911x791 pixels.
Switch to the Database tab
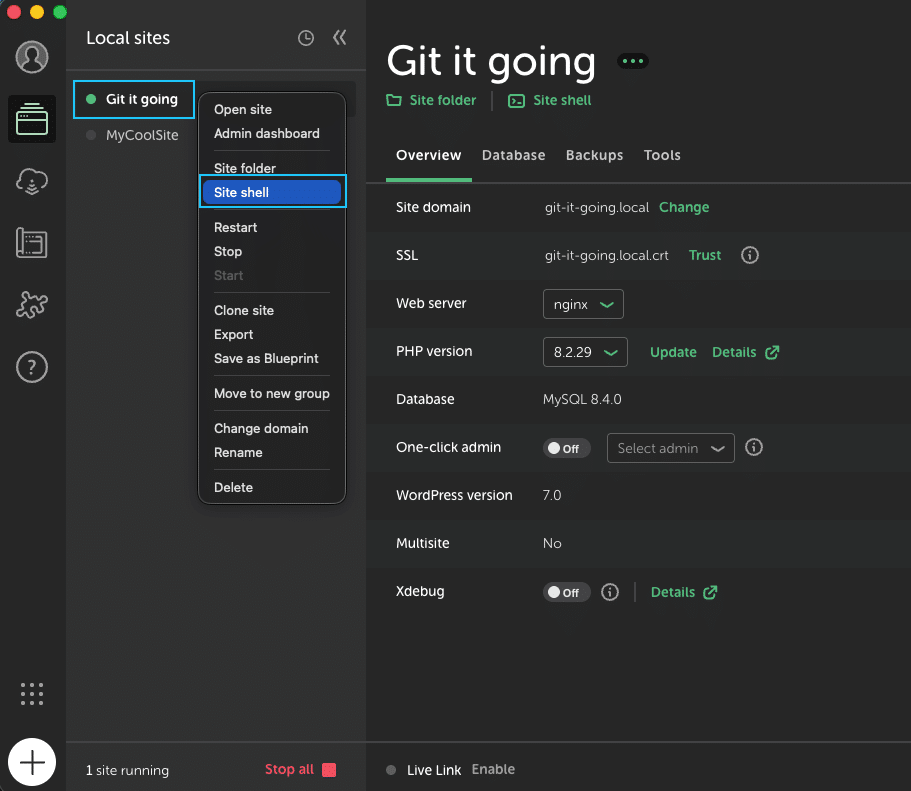[x=514, y=155]
